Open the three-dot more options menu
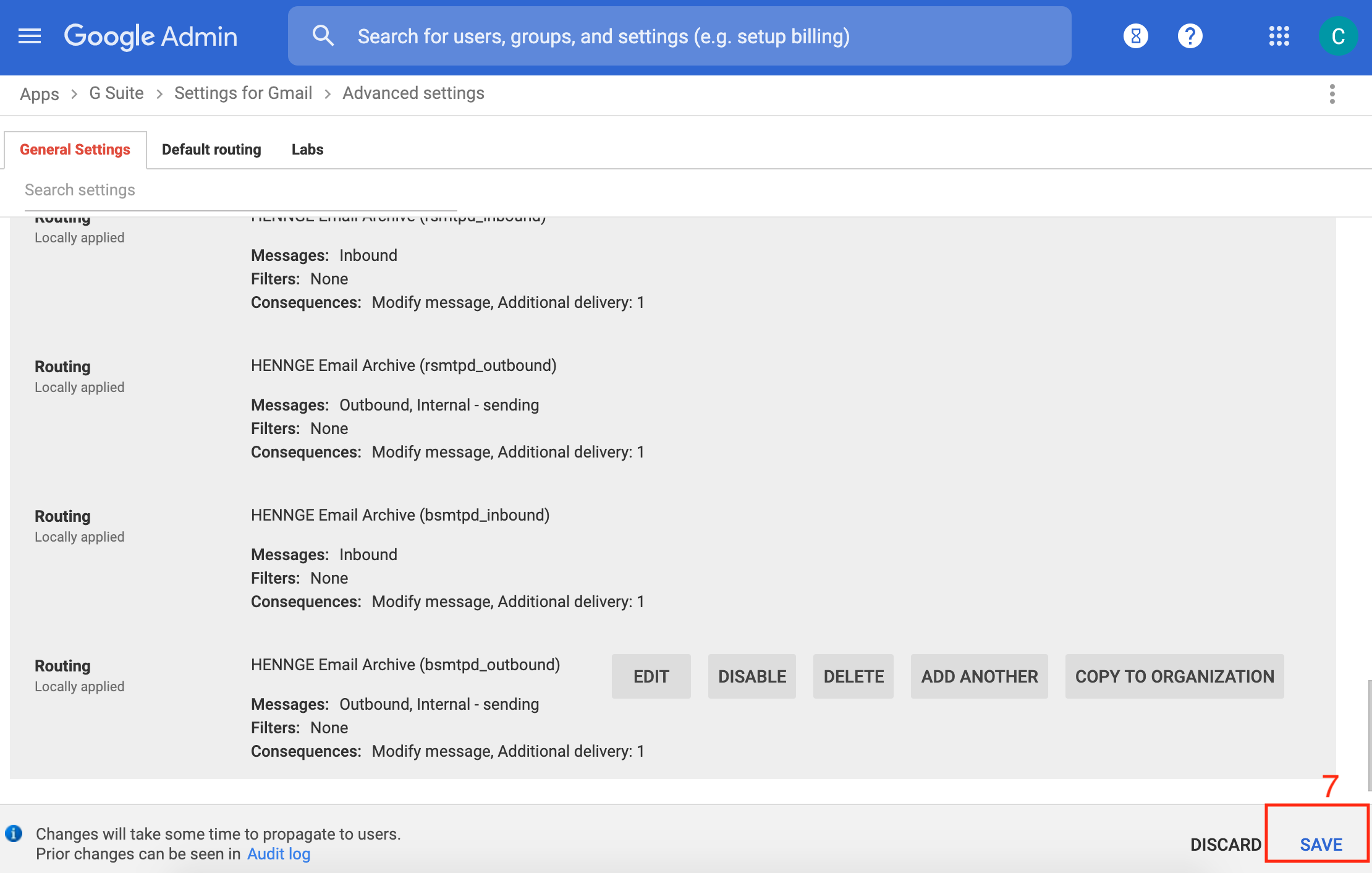 click(x=1332, y=94)
